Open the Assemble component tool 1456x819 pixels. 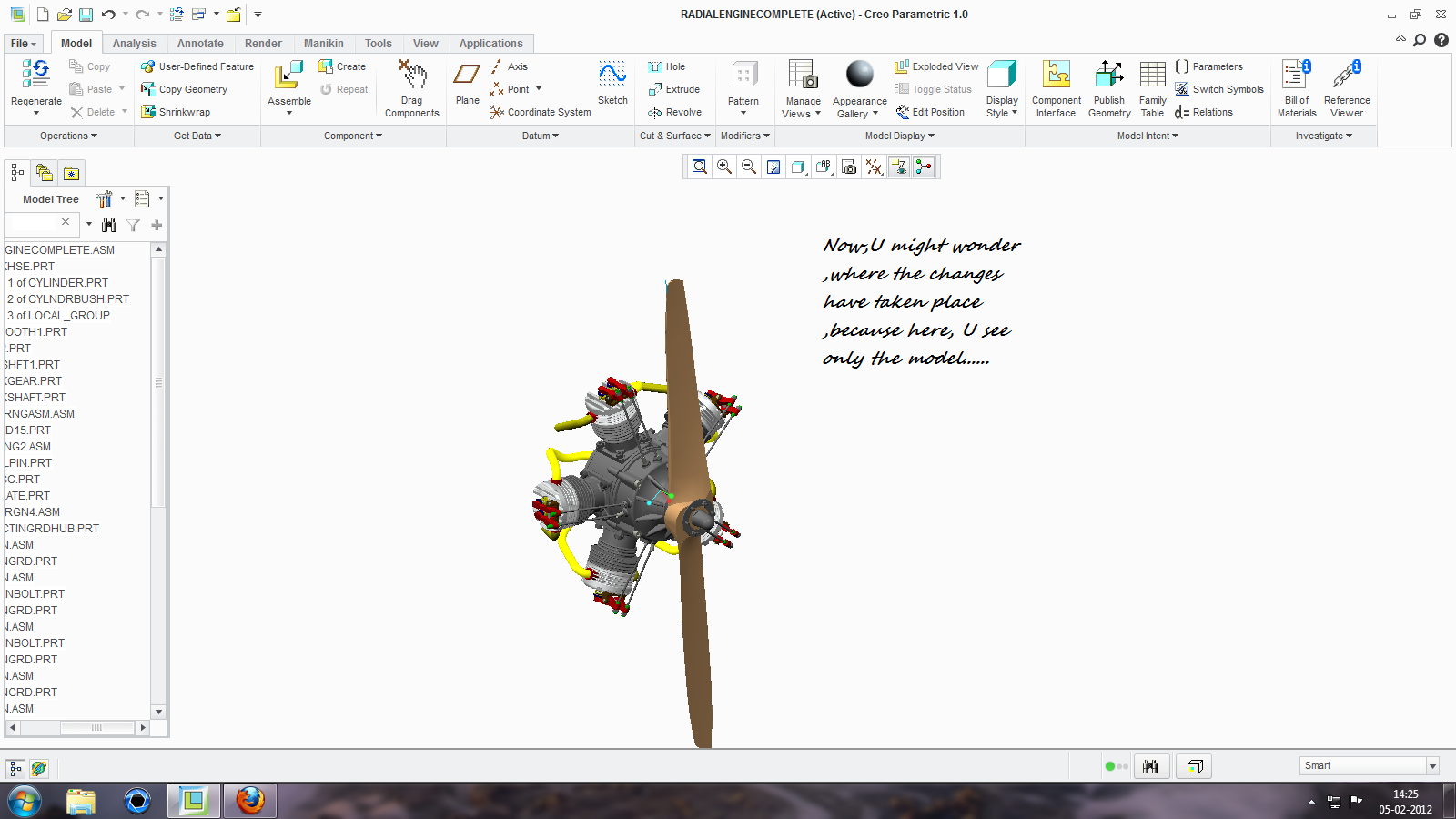pos(289,75)
